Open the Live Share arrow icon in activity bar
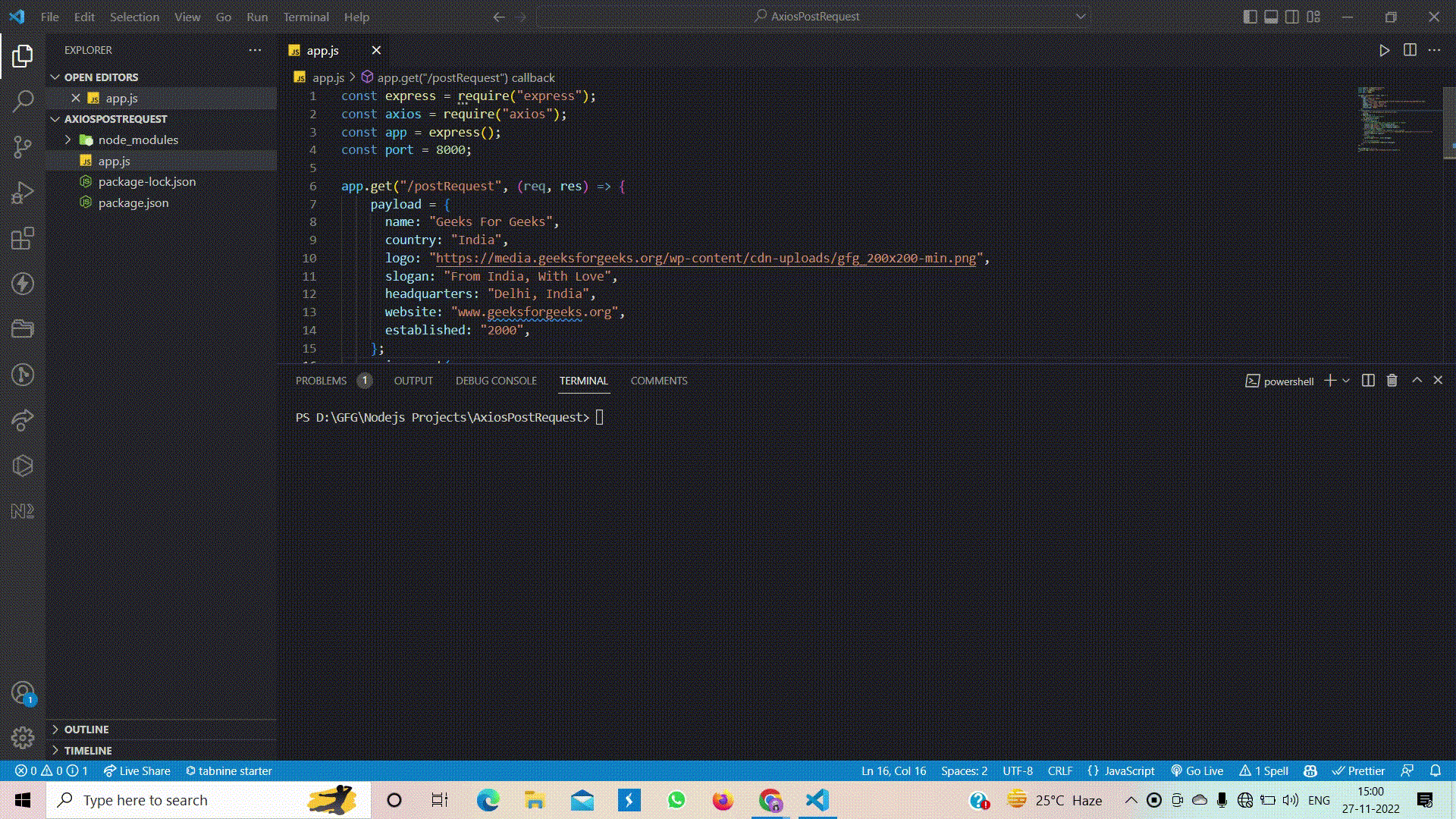Image resolution: width=1456 pixels, height=819 pixels. point(23,420)
